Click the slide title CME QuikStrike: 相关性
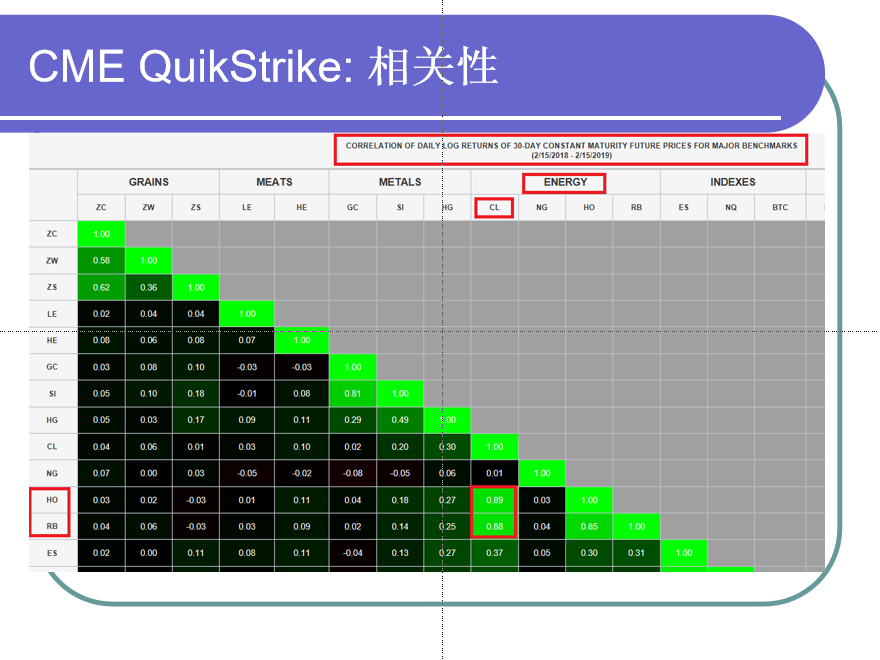This screenshot has width=880, height=660. coord(263,67)
